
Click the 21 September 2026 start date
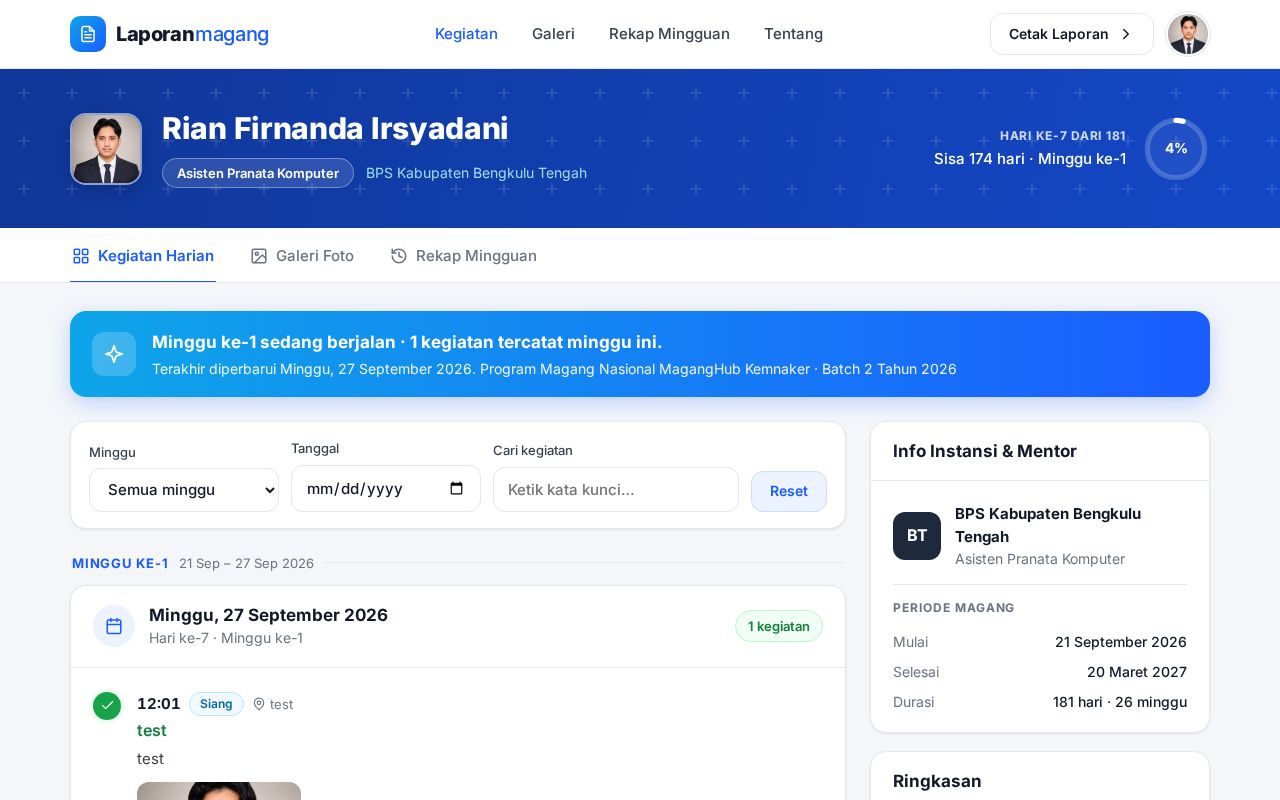click(1121, 642)
